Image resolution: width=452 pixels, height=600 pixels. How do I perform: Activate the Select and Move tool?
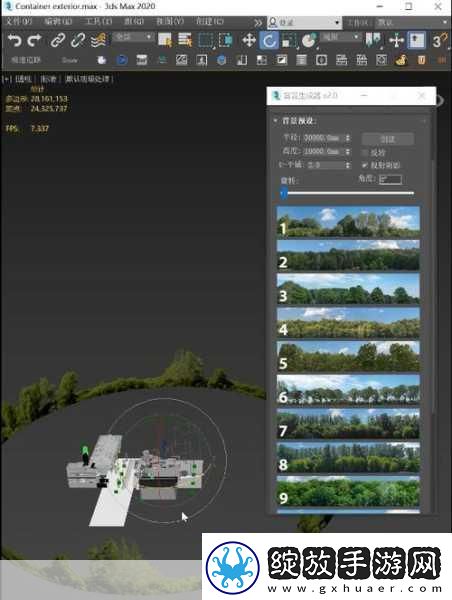pyautogui.click(x=249, y=40)
